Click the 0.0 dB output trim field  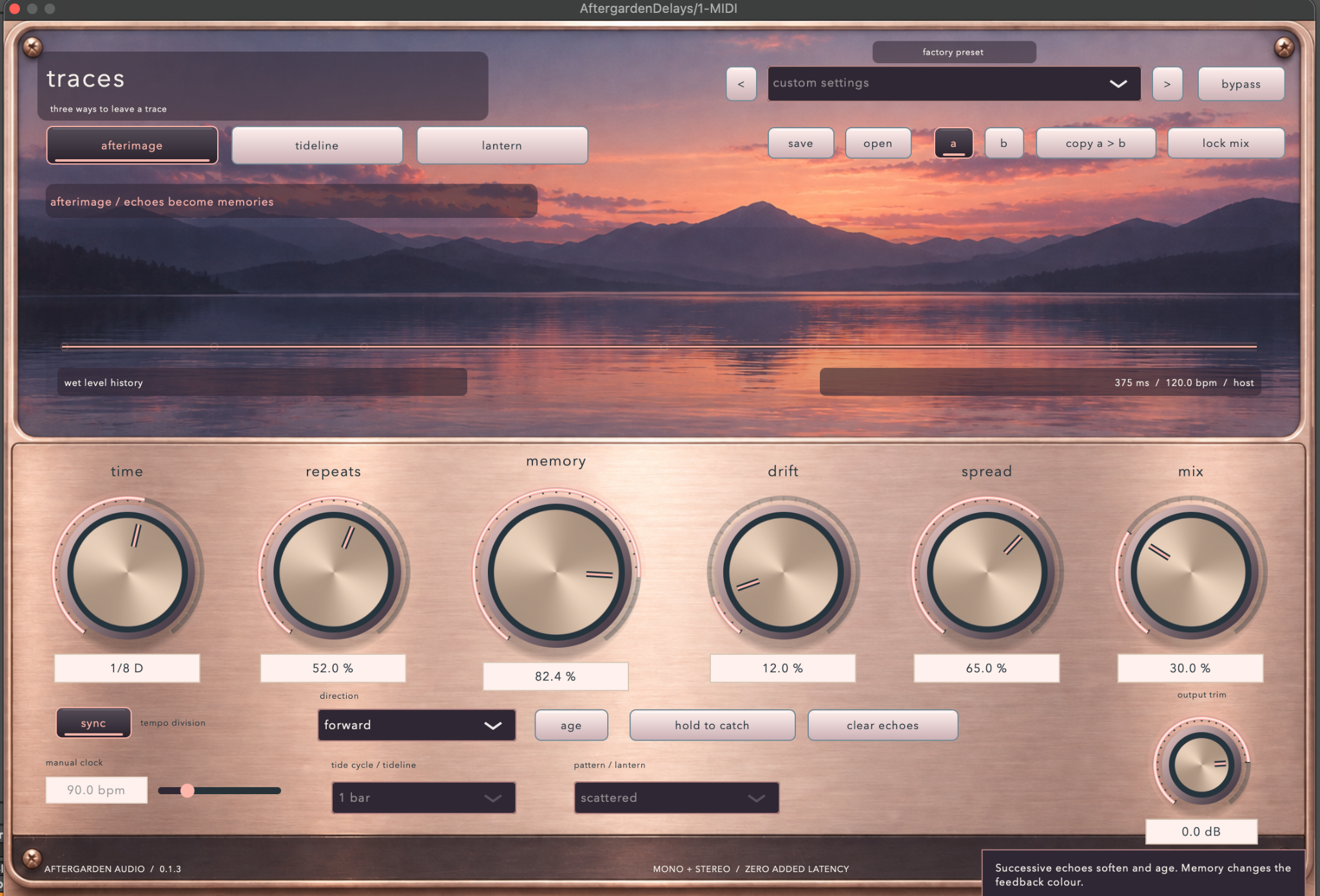pos(1201,832)
